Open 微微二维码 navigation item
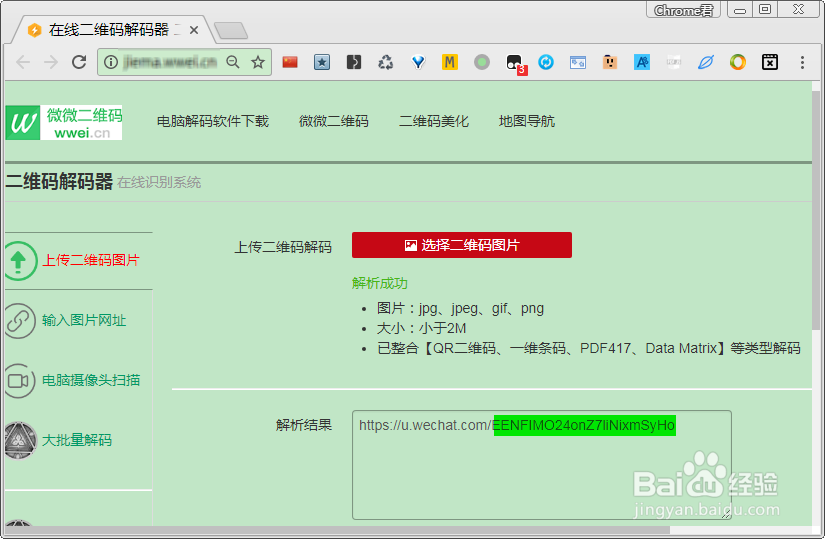 pos(334,121)
